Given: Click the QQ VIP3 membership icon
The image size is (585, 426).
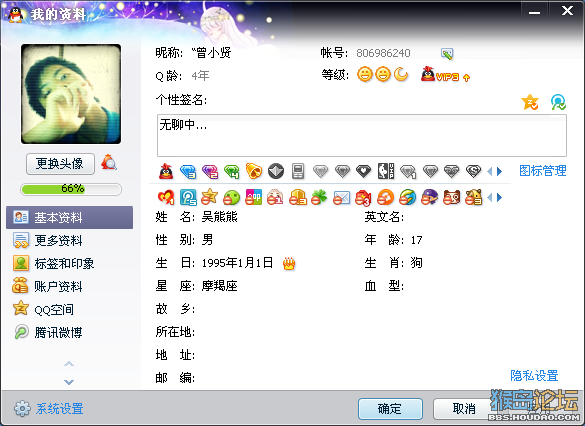Looking at the screenshot, I should point(440,75).
